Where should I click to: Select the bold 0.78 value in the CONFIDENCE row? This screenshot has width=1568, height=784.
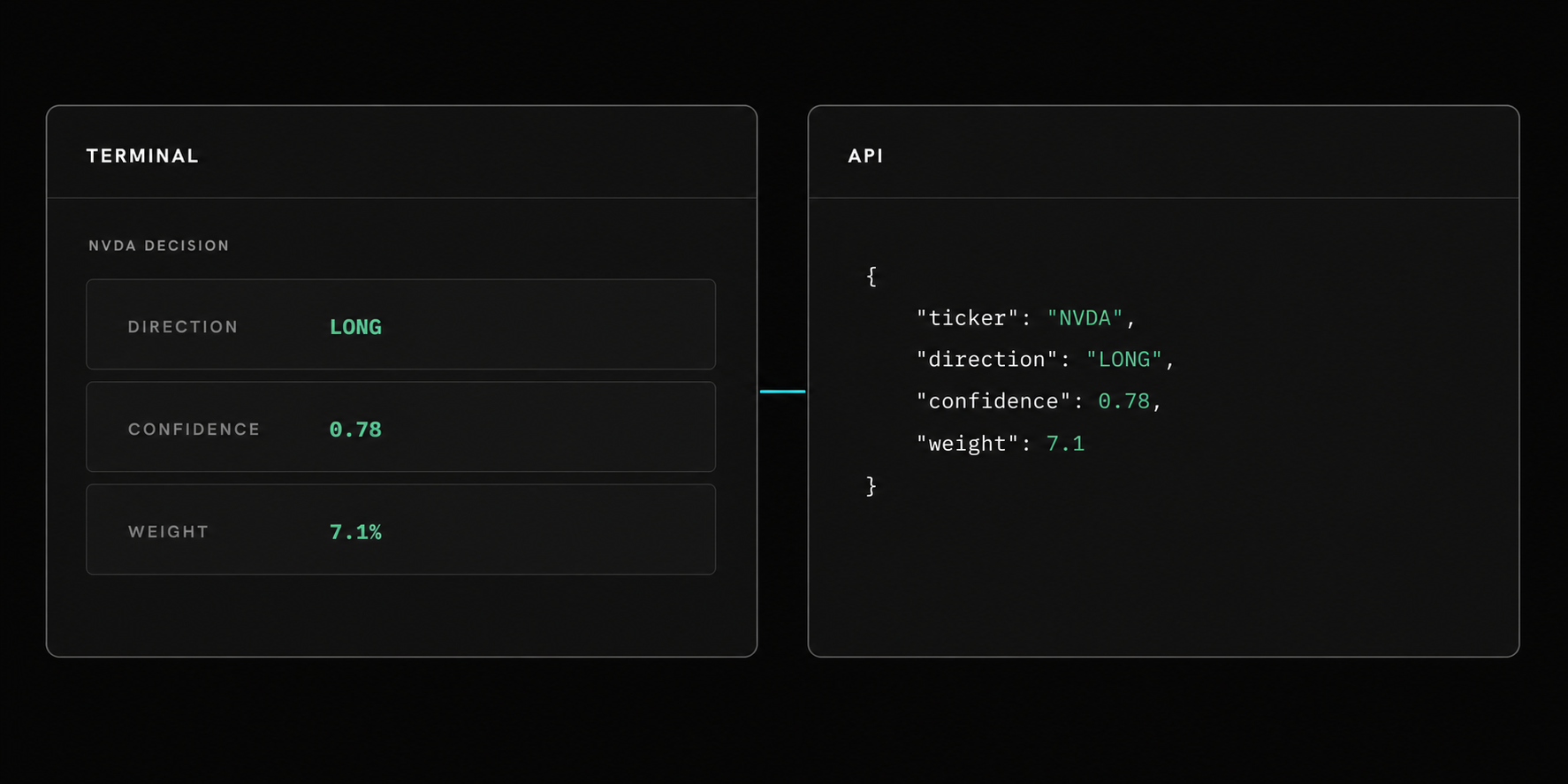click(355, 430)
